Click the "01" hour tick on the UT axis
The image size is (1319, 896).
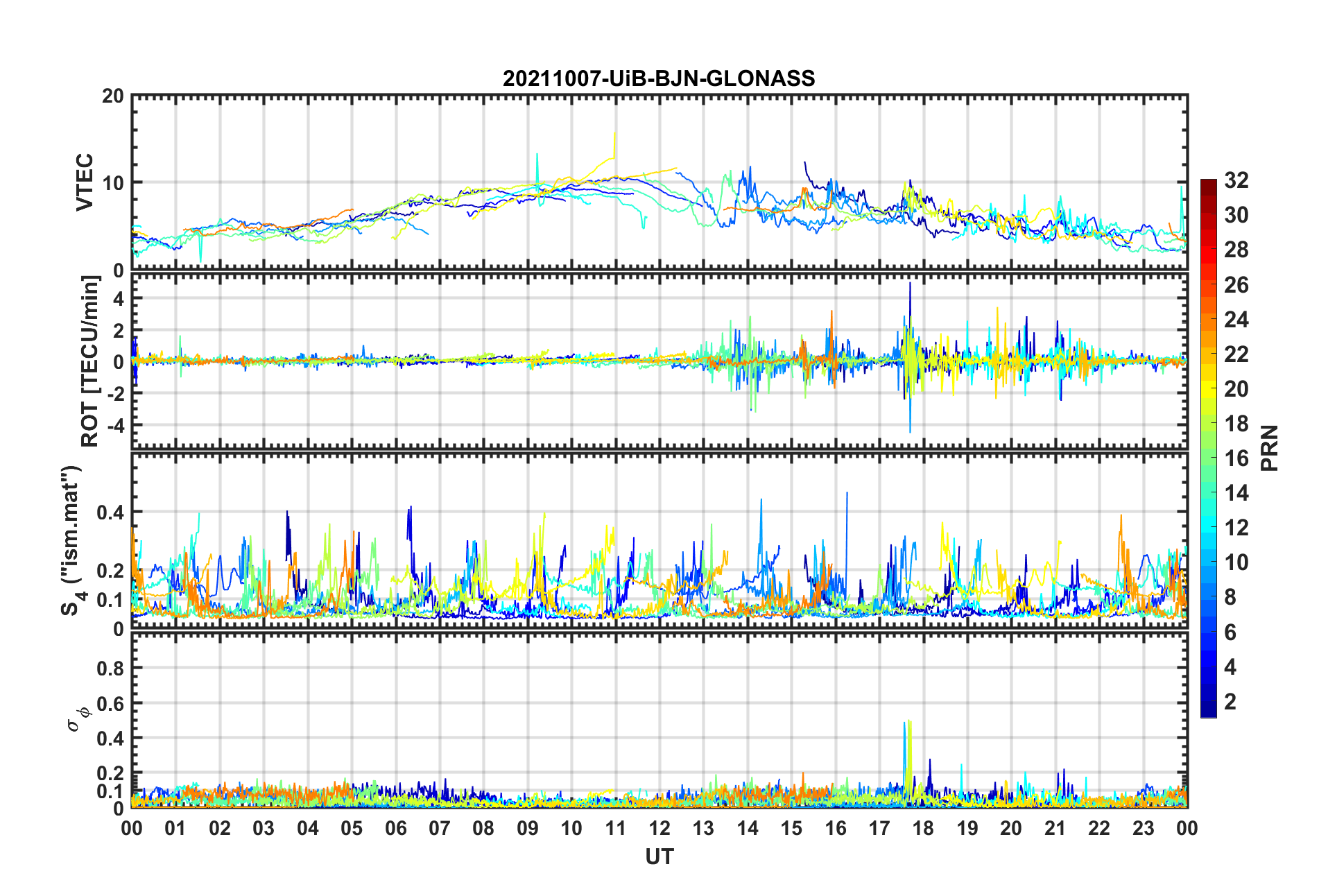[175, 828]
